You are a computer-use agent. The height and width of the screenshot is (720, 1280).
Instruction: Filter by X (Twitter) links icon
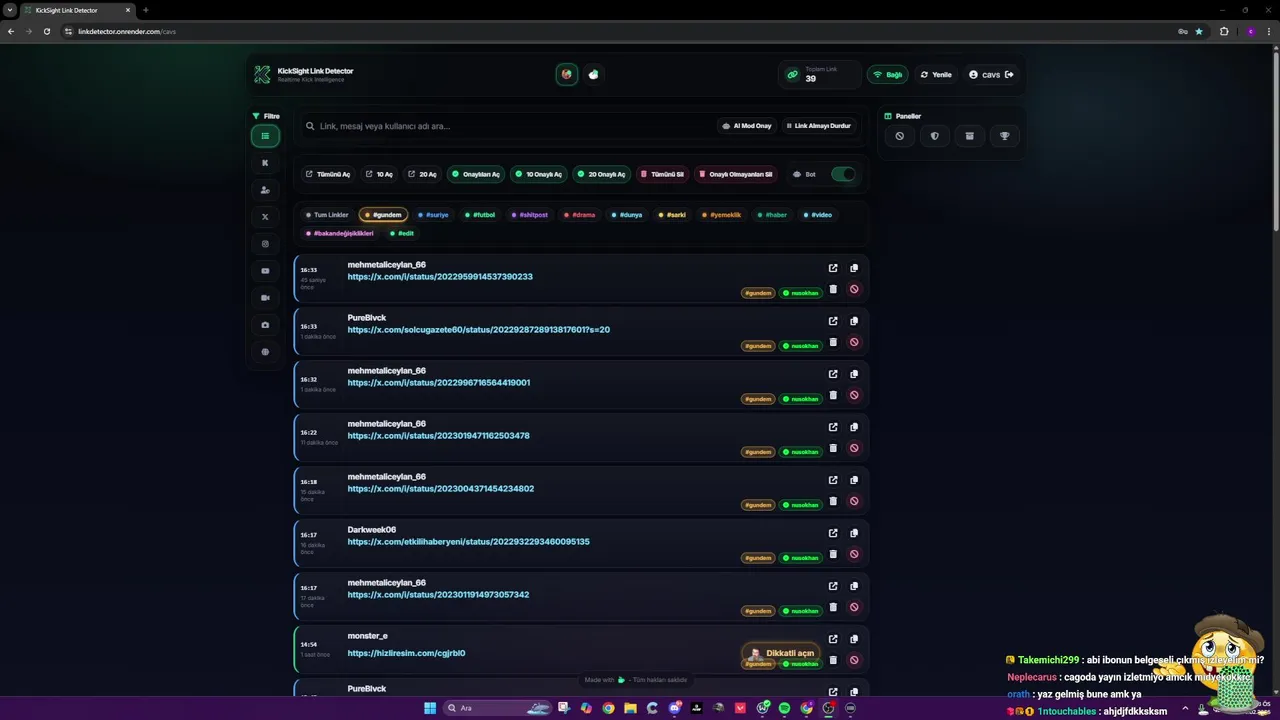[265, 217]
